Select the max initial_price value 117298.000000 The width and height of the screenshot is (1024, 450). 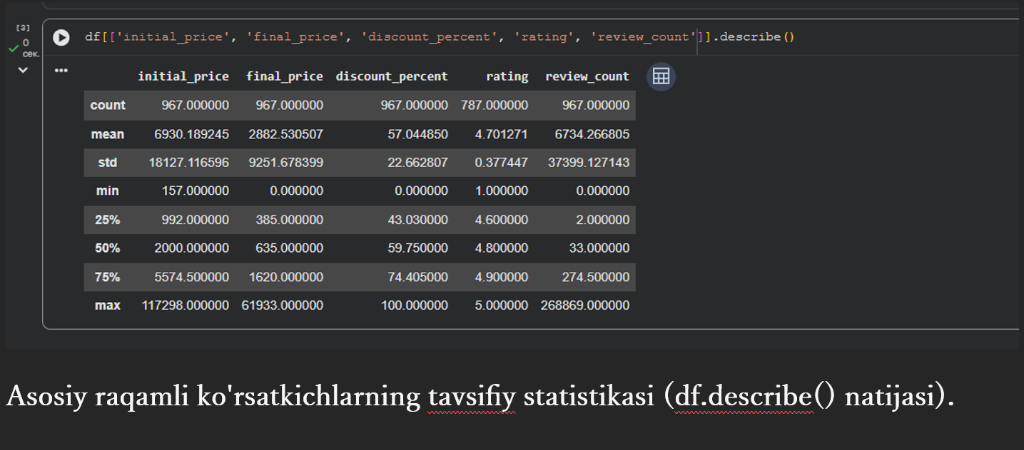(x=185, y=305)
